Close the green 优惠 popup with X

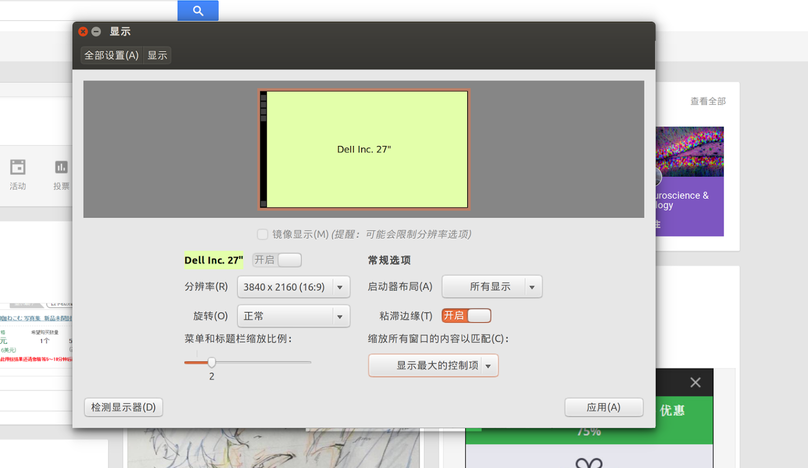[x=695, y=382]
